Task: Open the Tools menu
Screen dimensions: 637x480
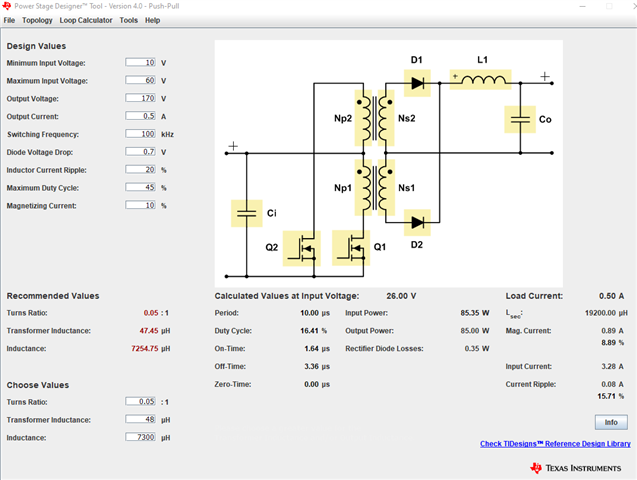Action: 128,20
